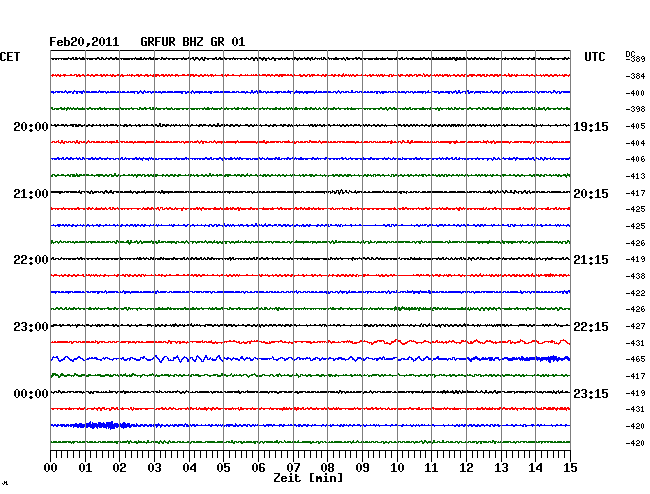Image resolution: width=650 pixels, height=494 pixels.
Task: Click the DC offset value -413
Action: point(635,176)
